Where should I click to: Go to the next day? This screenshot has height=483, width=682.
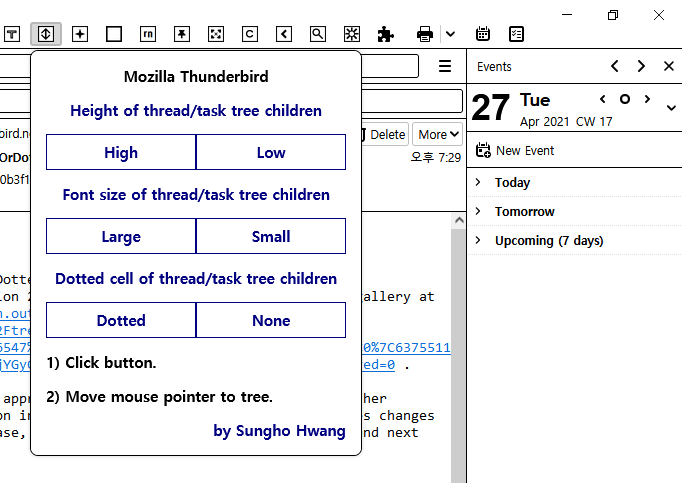tap(647, 99)
